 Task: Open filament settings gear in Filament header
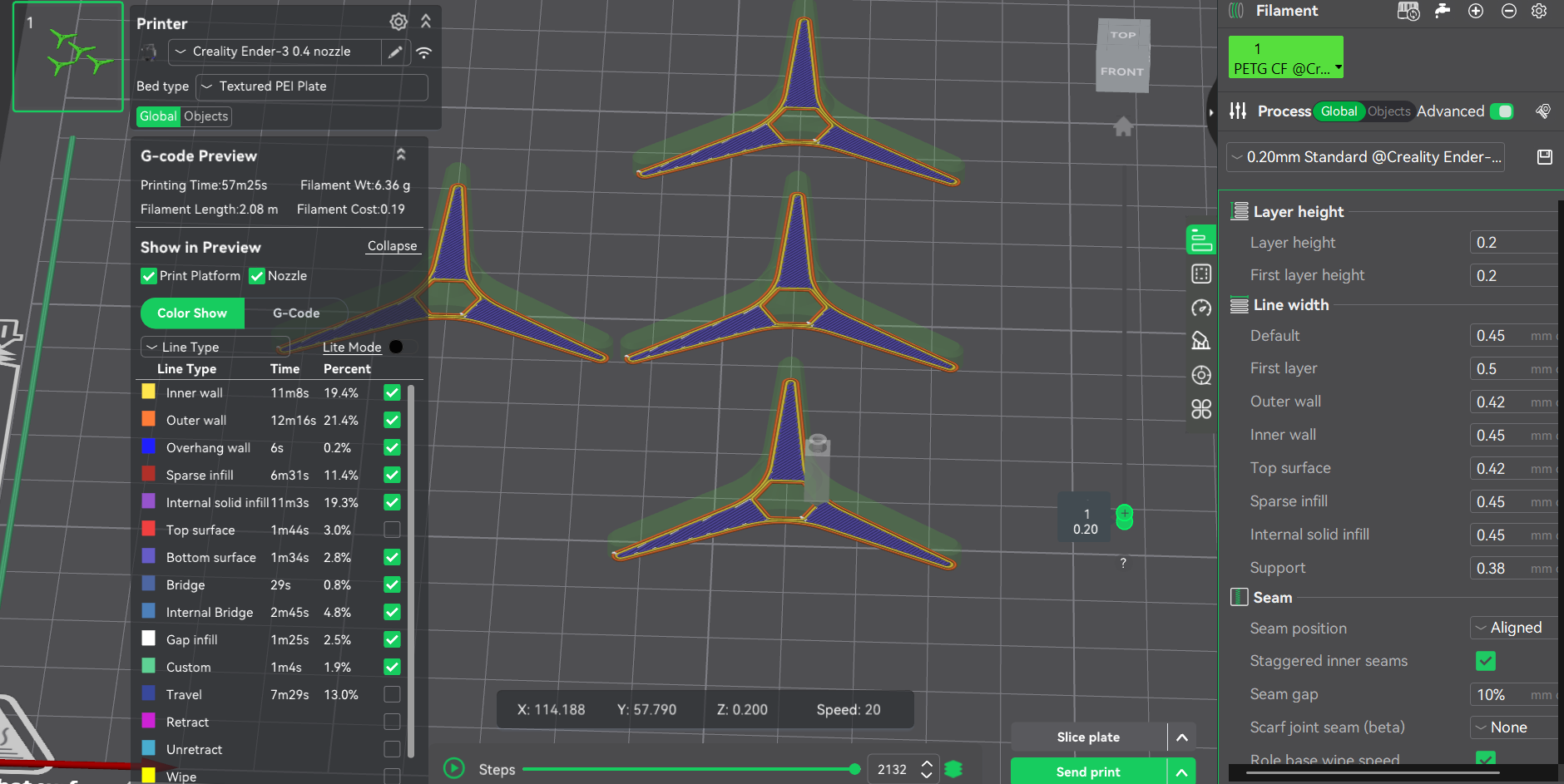point(1539,11)
